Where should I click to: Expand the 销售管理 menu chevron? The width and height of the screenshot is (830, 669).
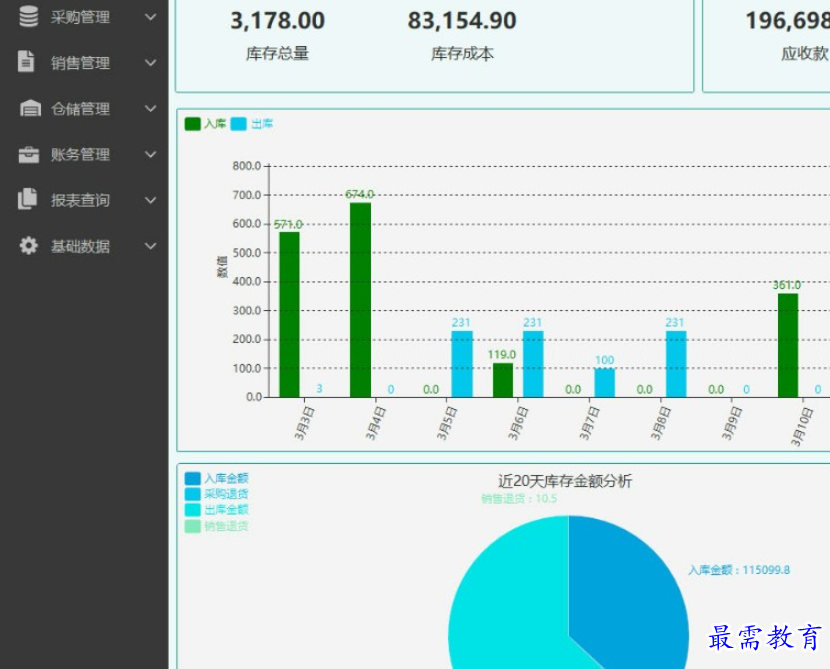point(150,62)
